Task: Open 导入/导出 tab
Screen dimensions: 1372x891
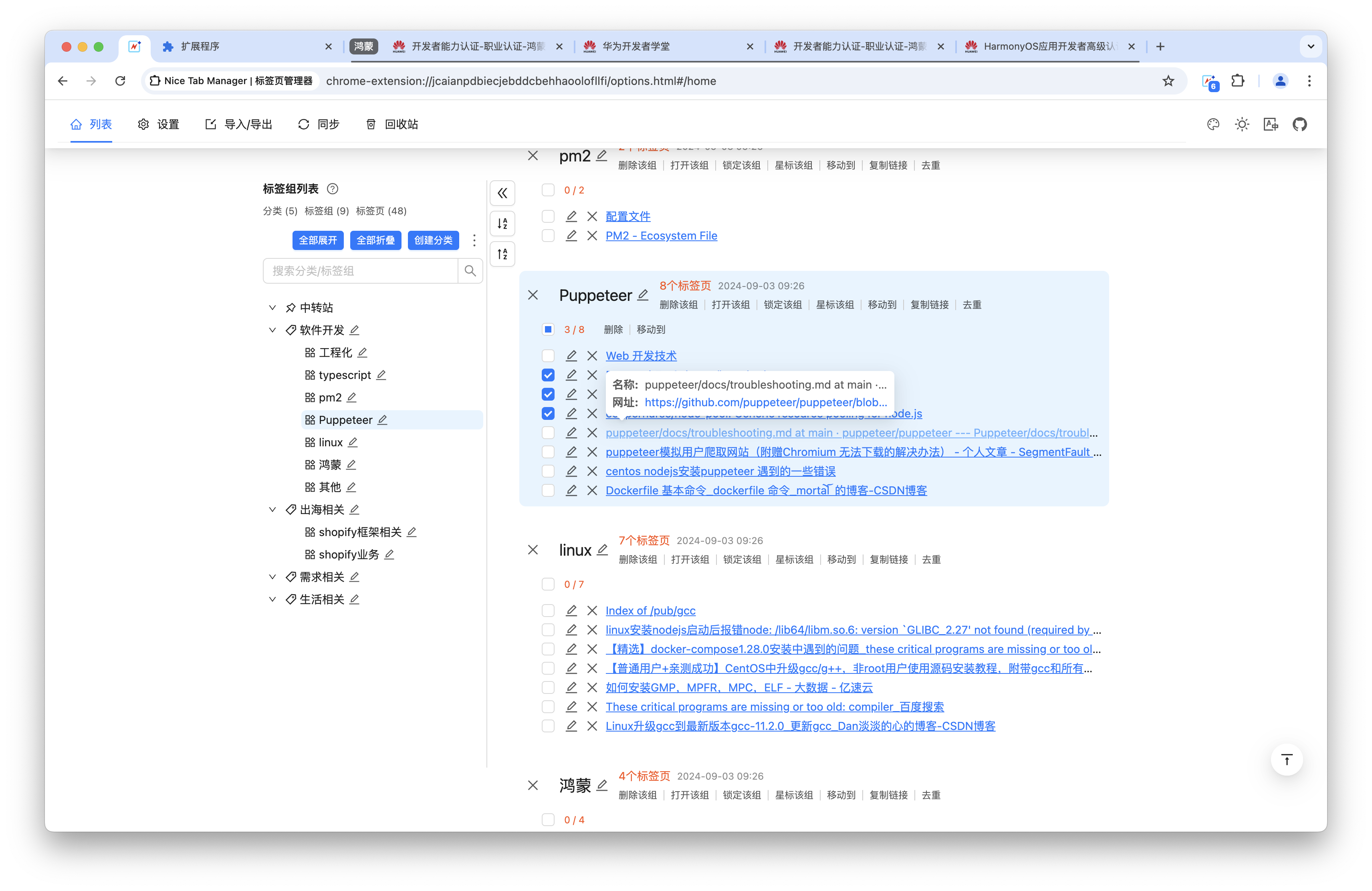Action: pyautogui.click(x=239, y=125)
